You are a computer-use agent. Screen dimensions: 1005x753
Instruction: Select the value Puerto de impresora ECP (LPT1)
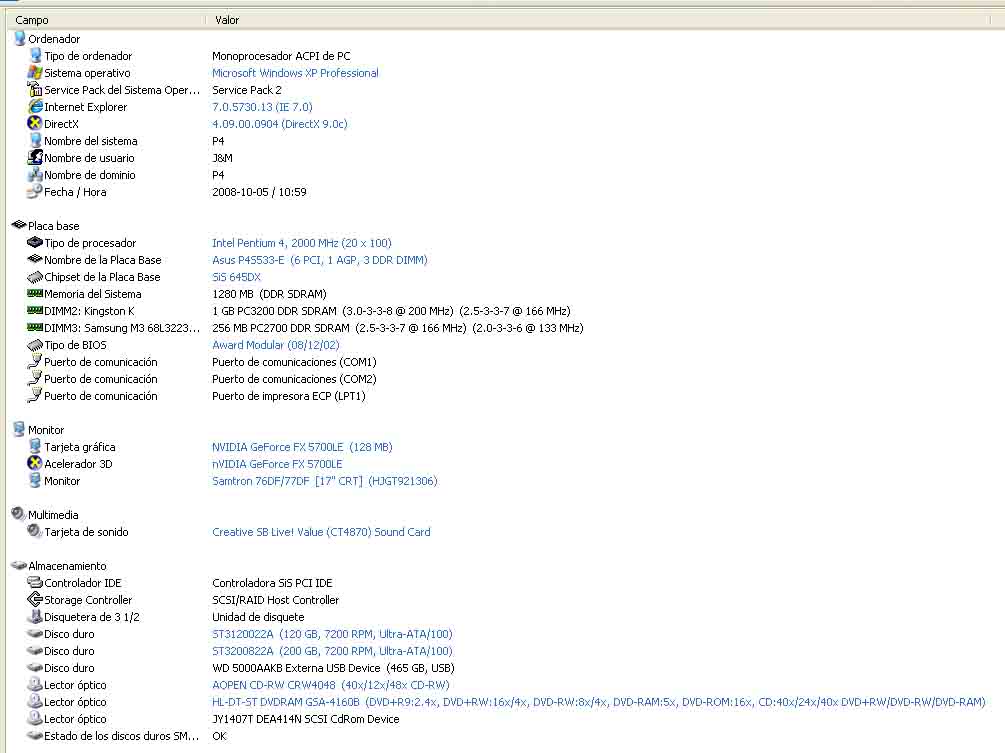tap(288, 396)
